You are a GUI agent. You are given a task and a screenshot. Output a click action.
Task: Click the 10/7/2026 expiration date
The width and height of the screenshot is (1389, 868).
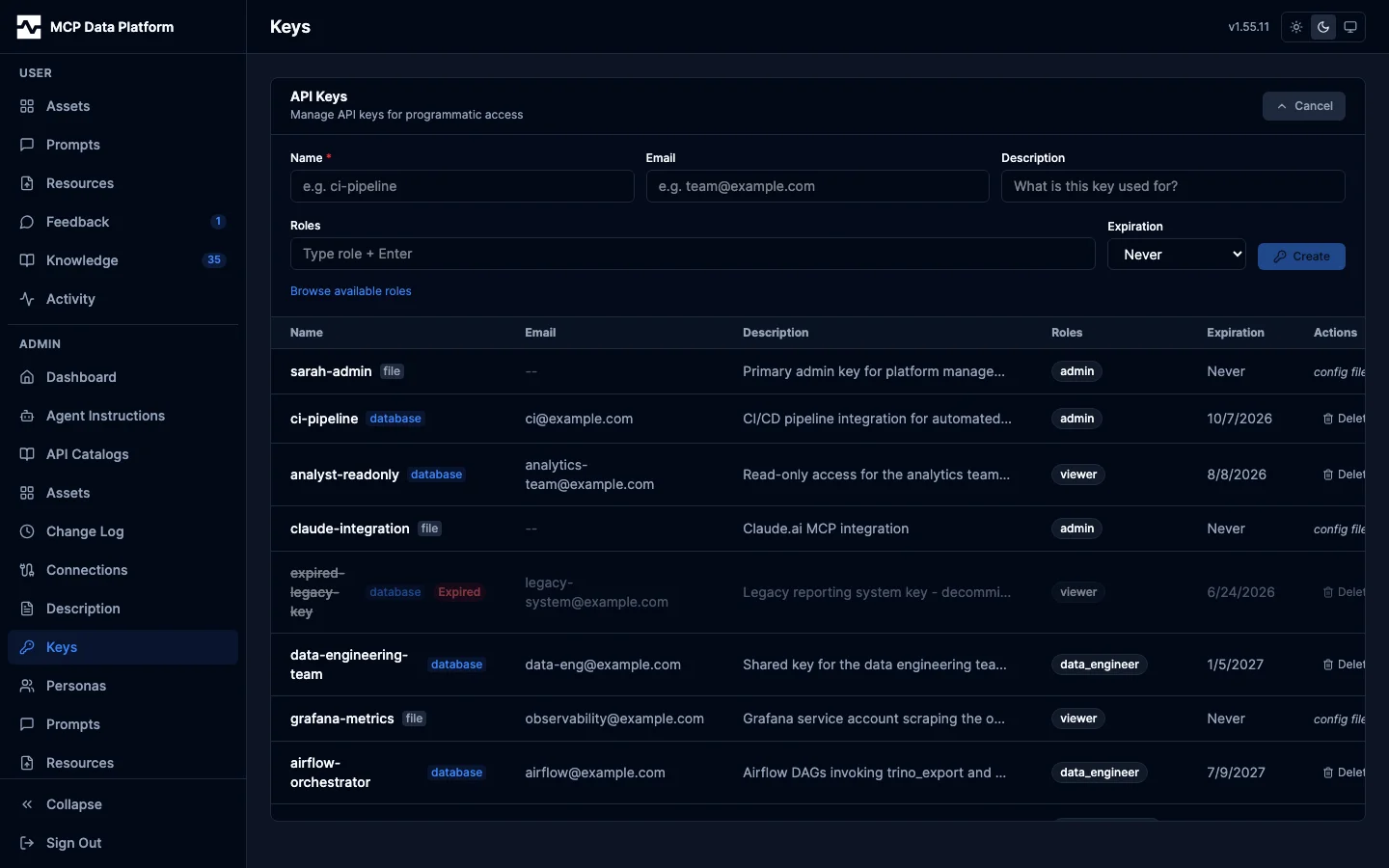[x=1239, y=419]
